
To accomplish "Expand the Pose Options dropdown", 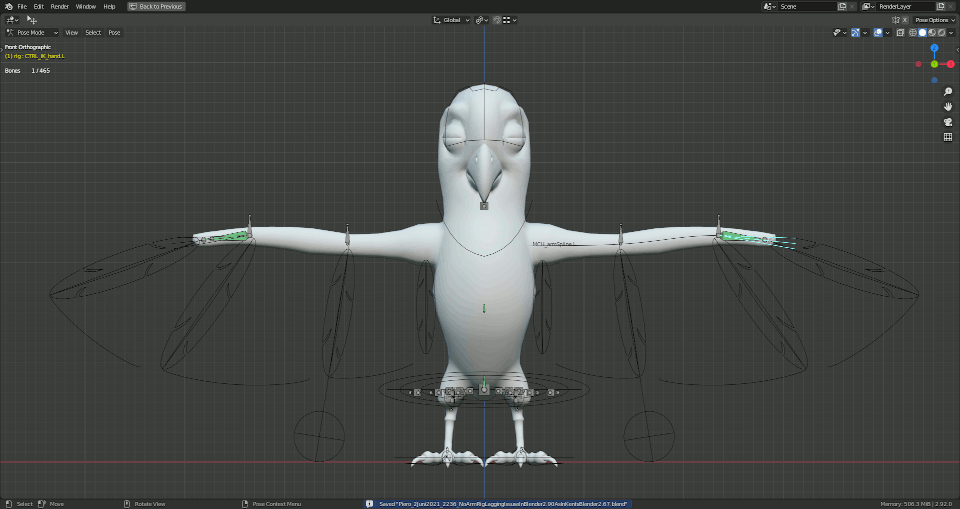I will coord(935,20).
